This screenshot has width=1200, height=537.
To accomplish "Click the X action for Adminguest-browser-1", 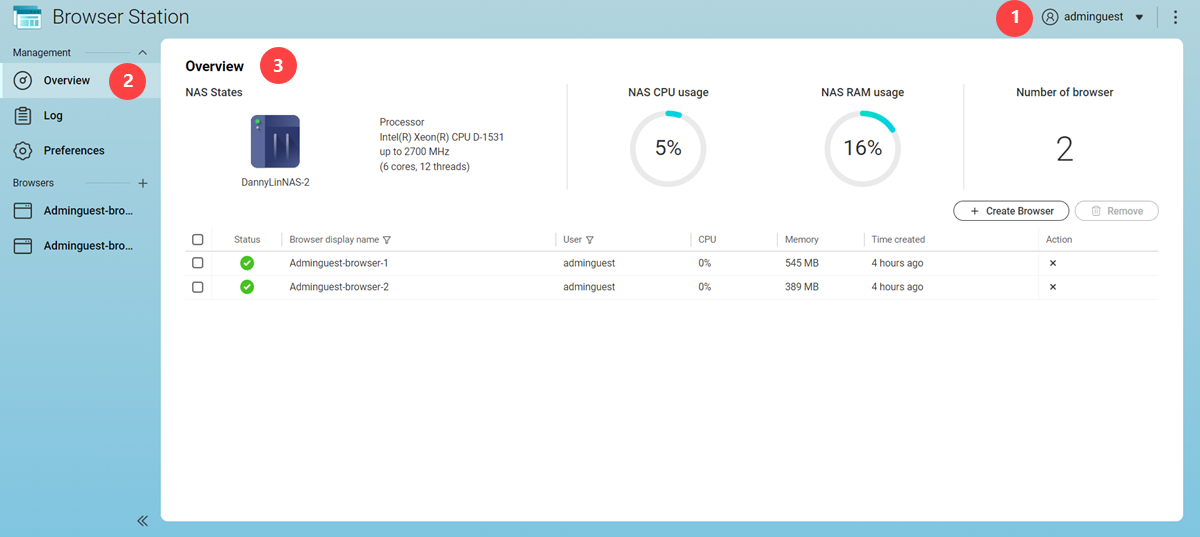I will pyautogui.click(x=1052, y=263).
